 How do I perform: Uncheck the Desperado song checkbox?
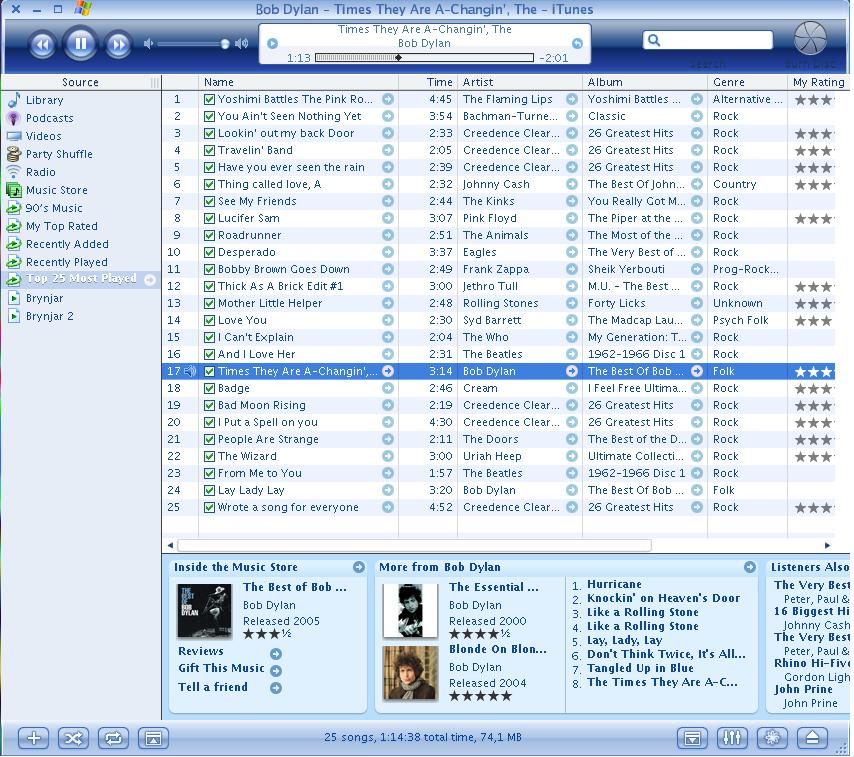[x=209, y=253]
